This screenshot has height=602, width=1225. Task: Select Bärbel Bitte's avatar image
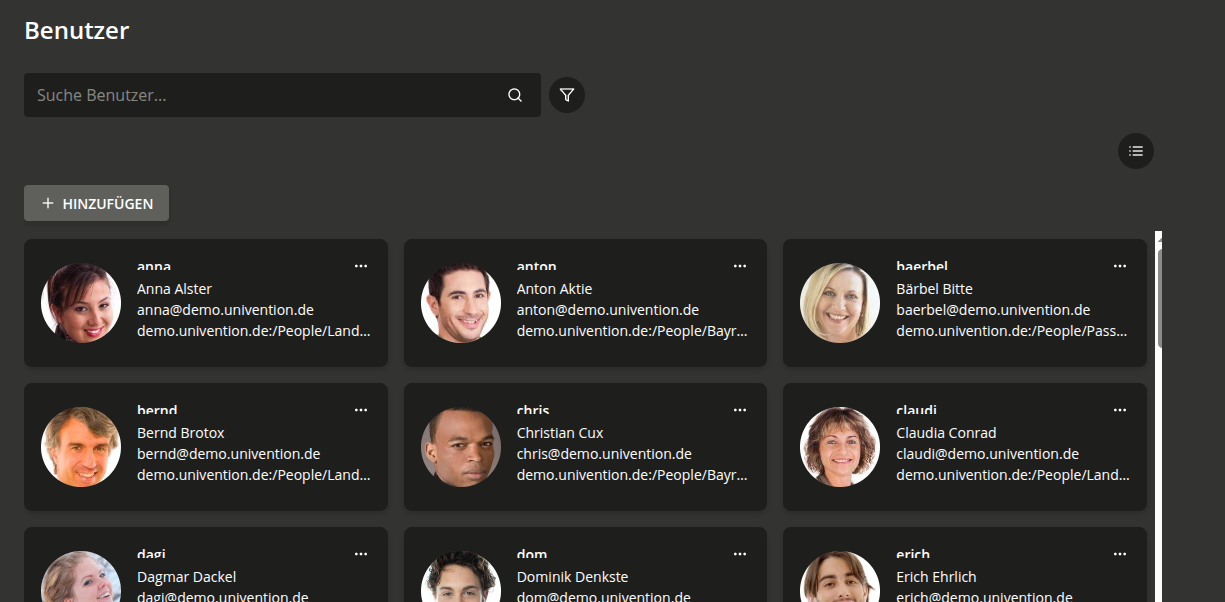840,303
